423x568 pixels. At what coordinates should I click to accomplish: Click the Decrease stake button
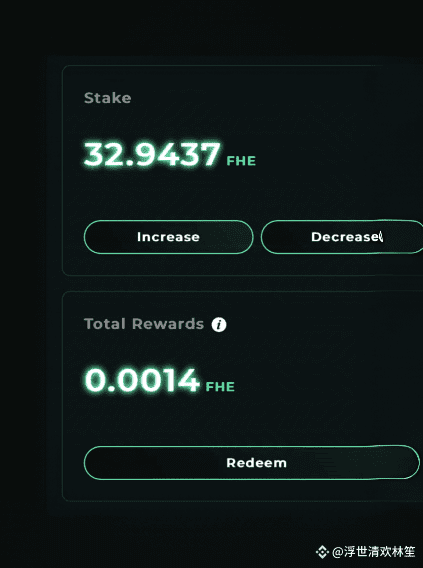(x=342, y=237)
